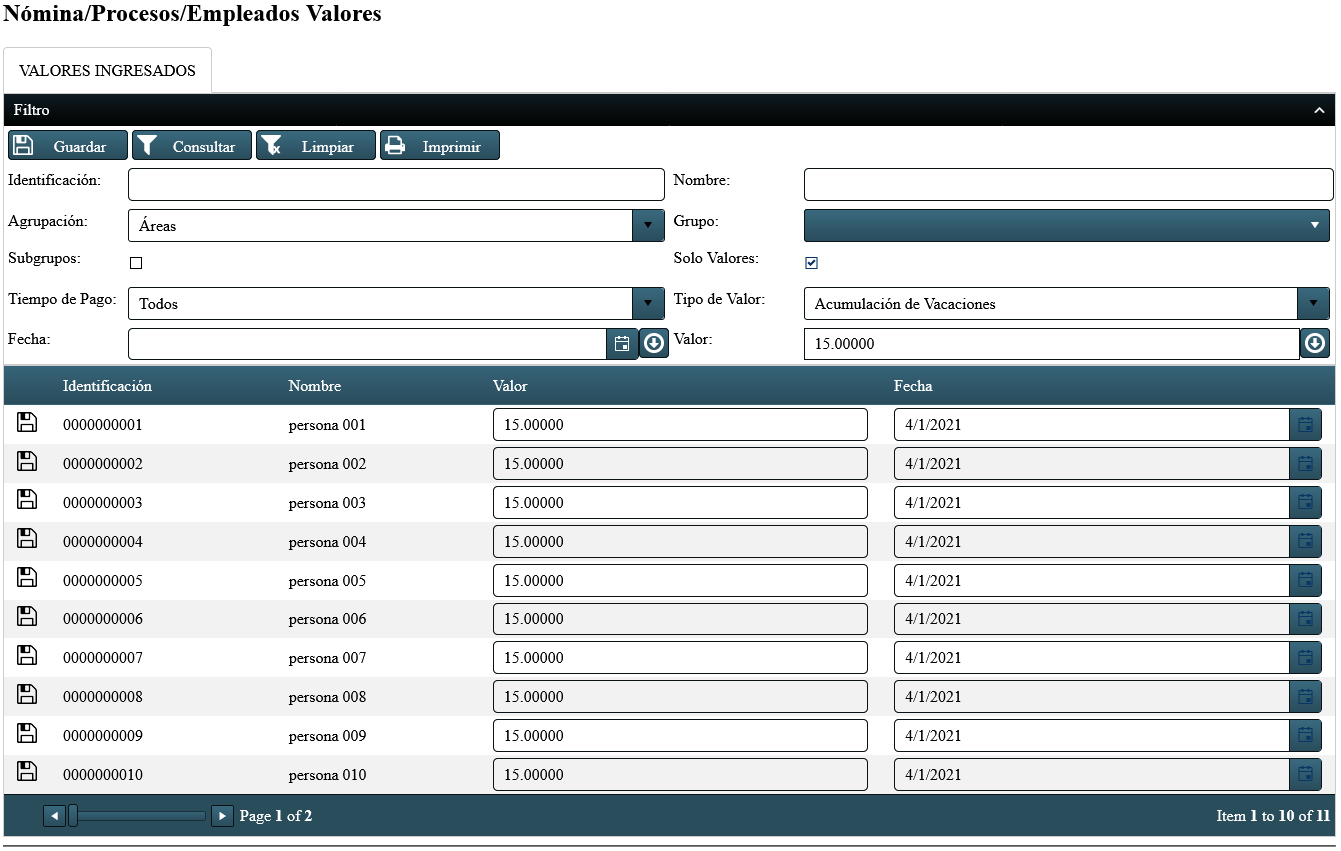Click the Consultar button
This screenshot has height=851, width=1341.
pos(192,146)
